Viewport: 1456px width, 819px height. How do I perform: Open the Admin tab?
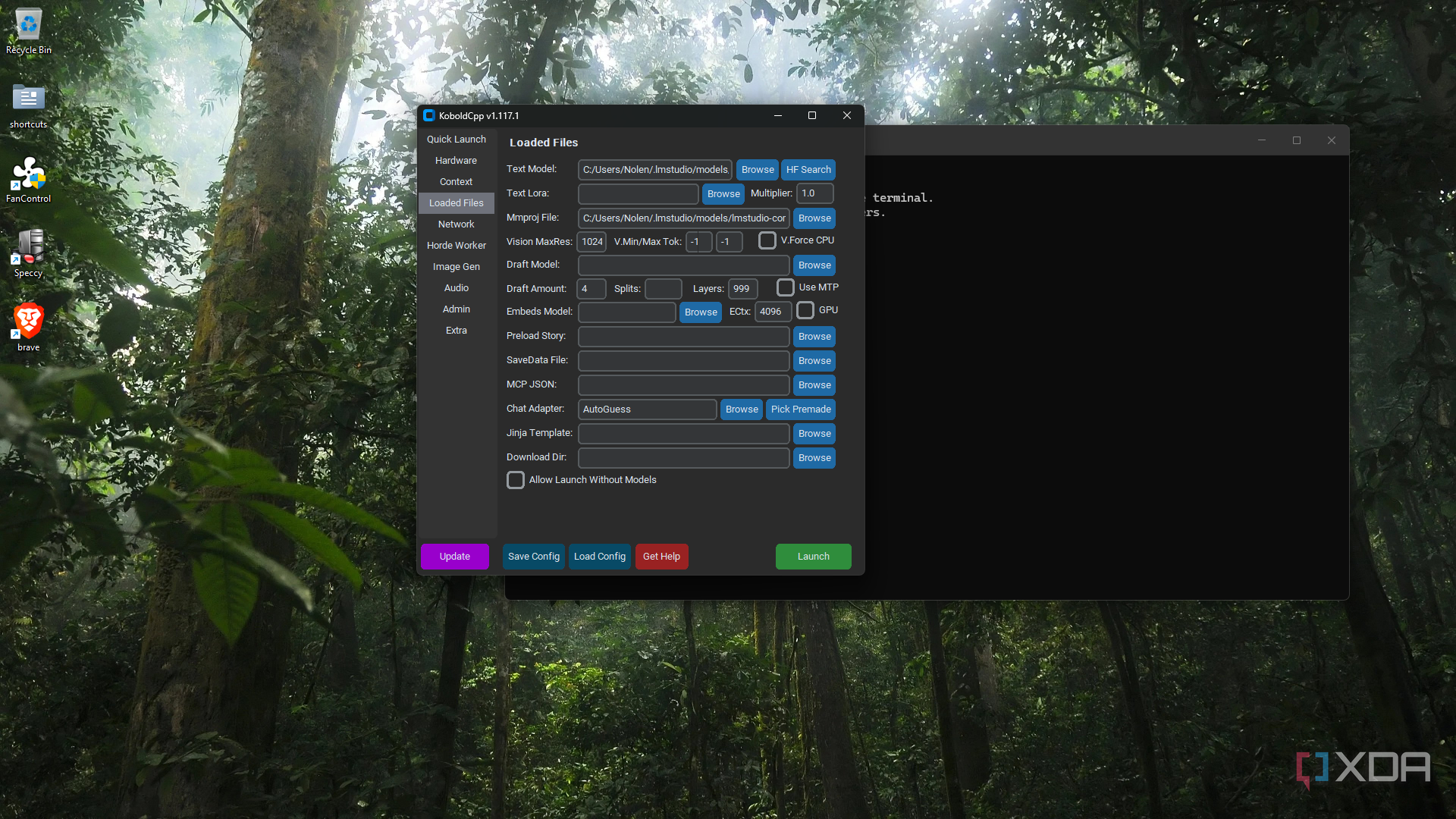click(457, 309)
